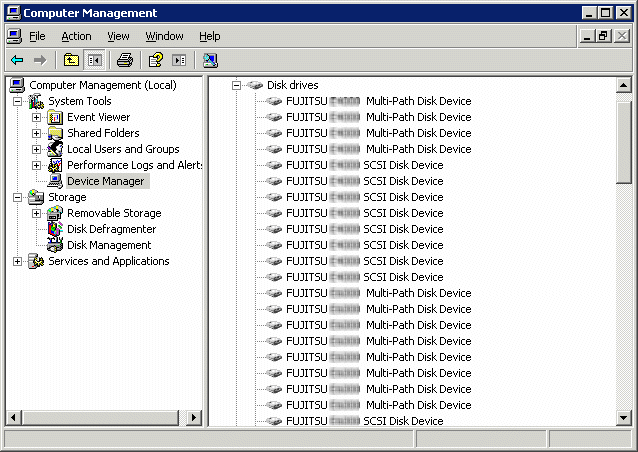Select Disk Management in Storage

pos(109,245)
